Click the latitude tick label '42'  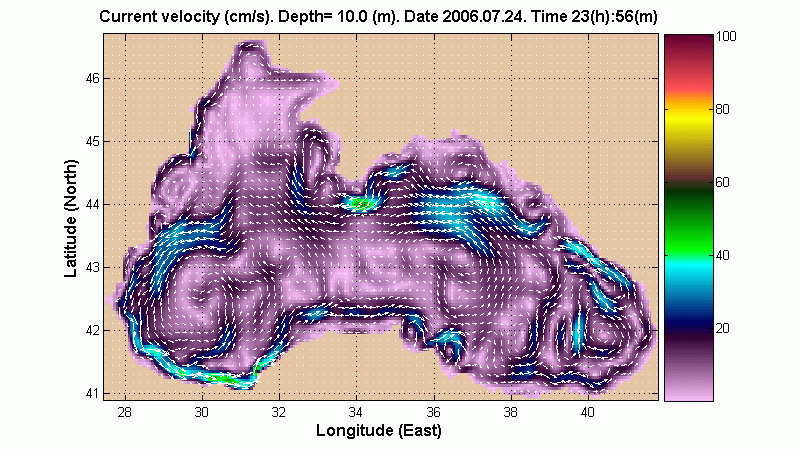[93, 330]
